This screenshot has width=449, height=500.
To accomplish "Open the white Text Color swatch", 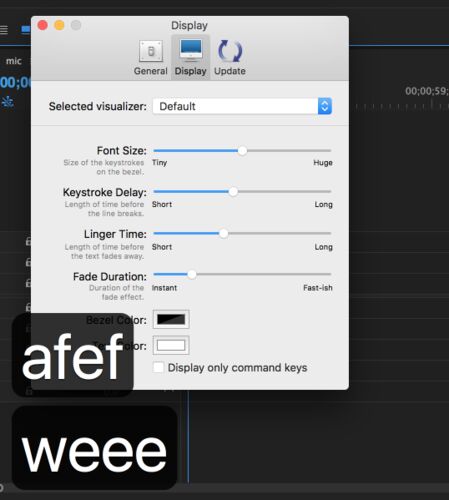I will [x=171, y=345].
